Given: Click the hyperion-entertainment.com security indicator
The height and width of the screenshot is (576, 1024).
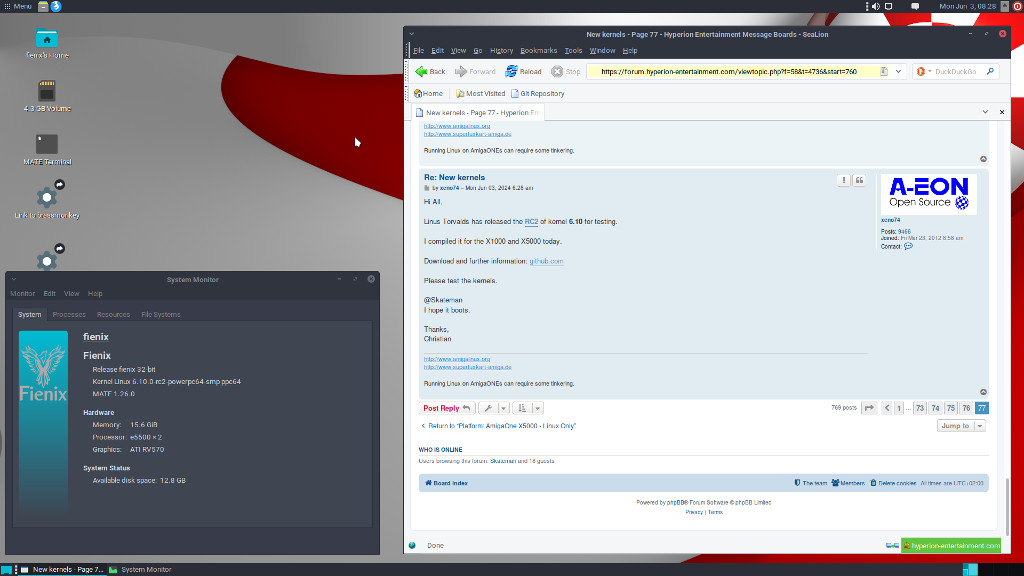Looking at the screenshot, I should (x=951, y=545).
